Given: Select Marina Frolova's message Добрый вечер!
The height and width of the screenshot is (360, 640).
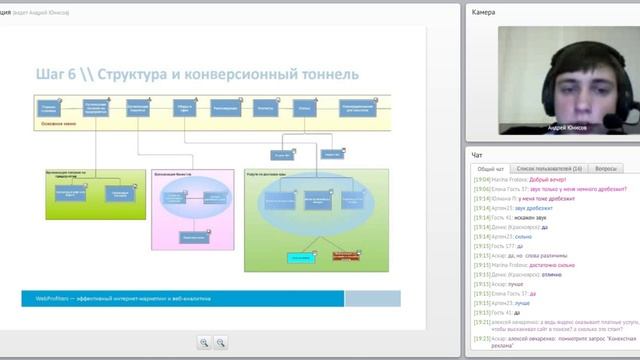Looking at the screenshot, I should pyautogui.click(x=520, y=180).
